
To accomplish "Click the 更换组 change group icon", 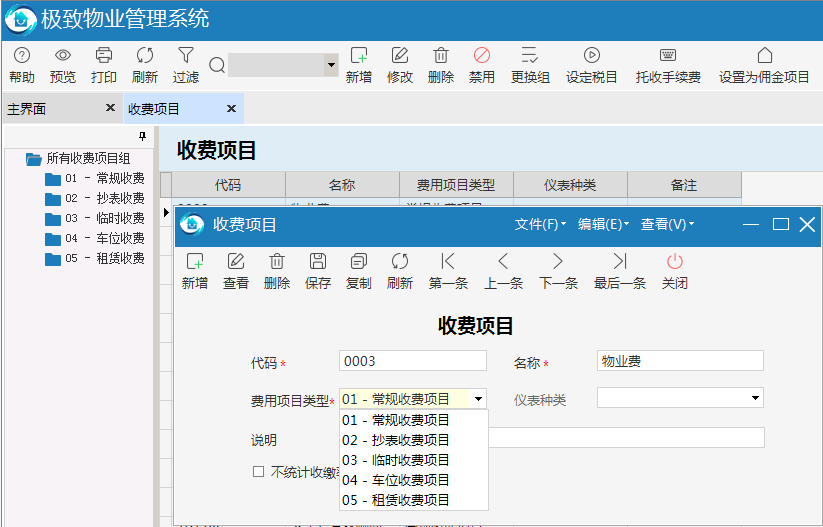I will pos(530,55).
